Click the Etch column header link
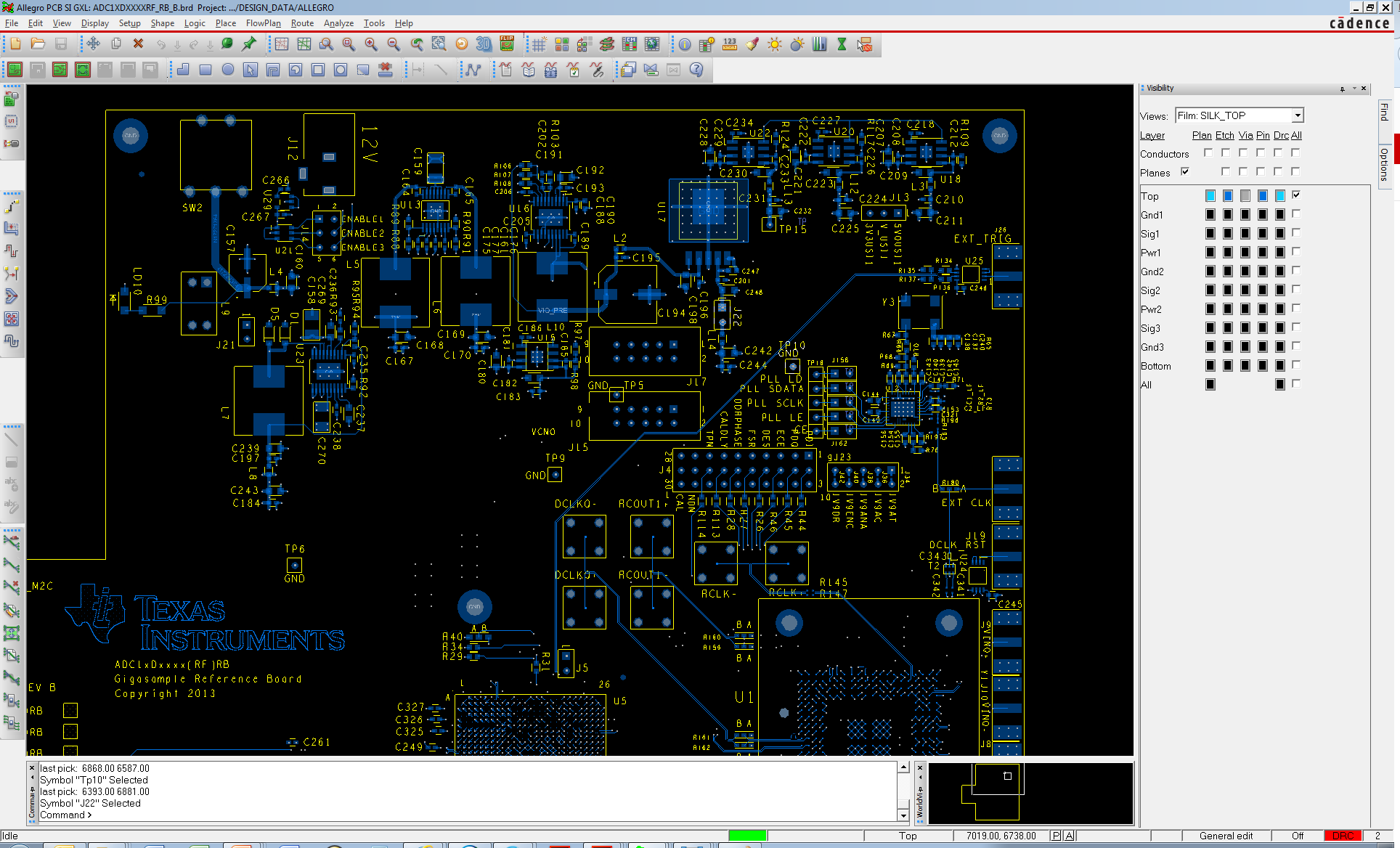Viewport: 1400px width, 848px height. pos(1224,135)
